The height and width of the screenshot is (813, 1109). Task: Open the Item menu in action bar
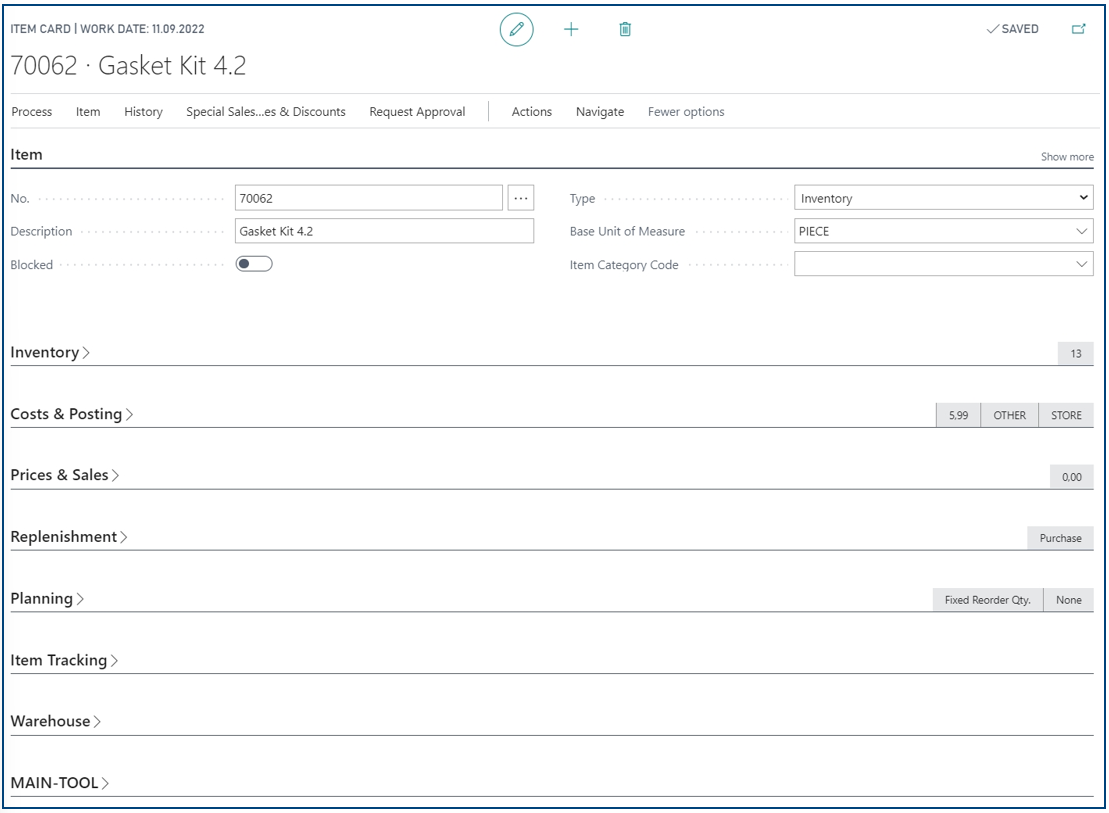pos(88,112)
